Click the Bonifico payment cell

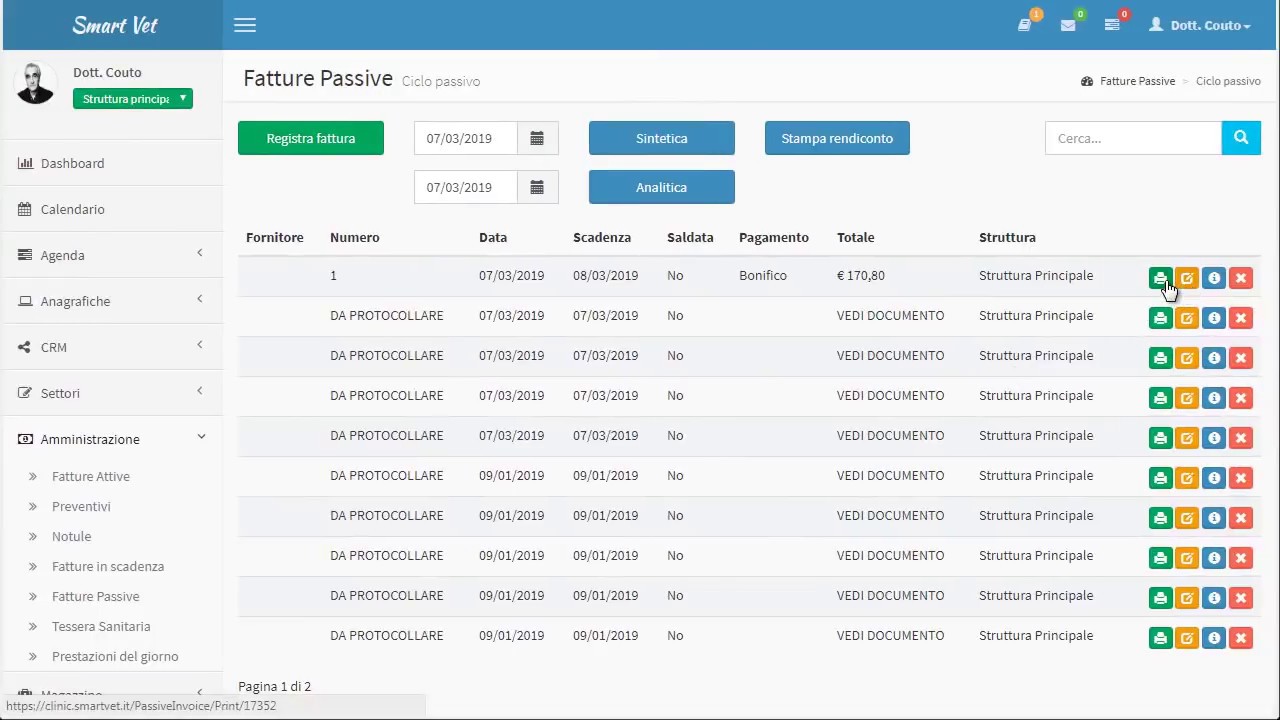pos(763,275)
